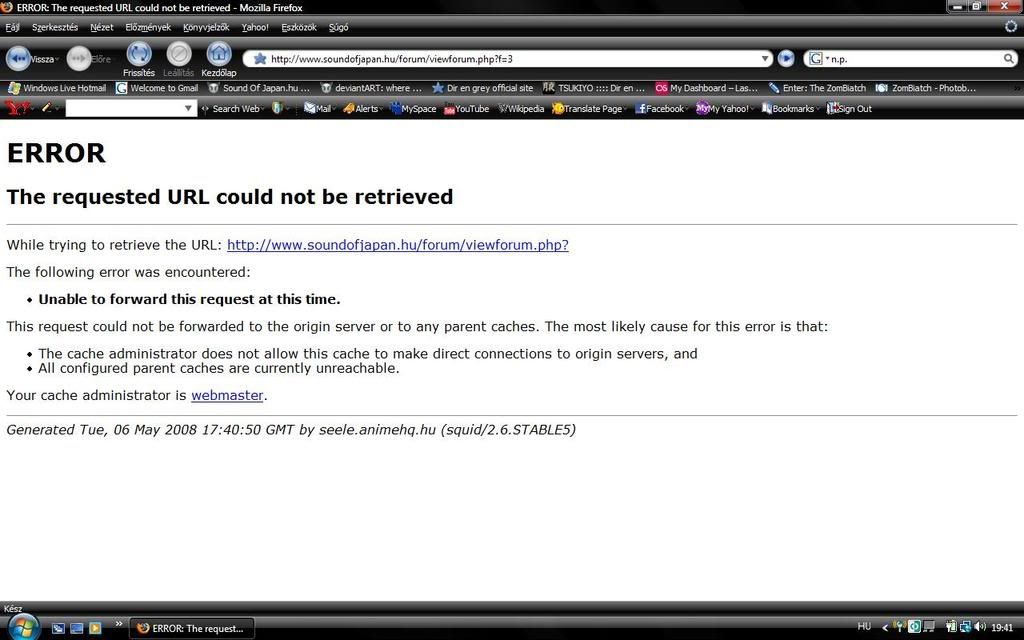
Task: Open the Wikipedia toolbar shortcut
Action: (x=521, y=109)
